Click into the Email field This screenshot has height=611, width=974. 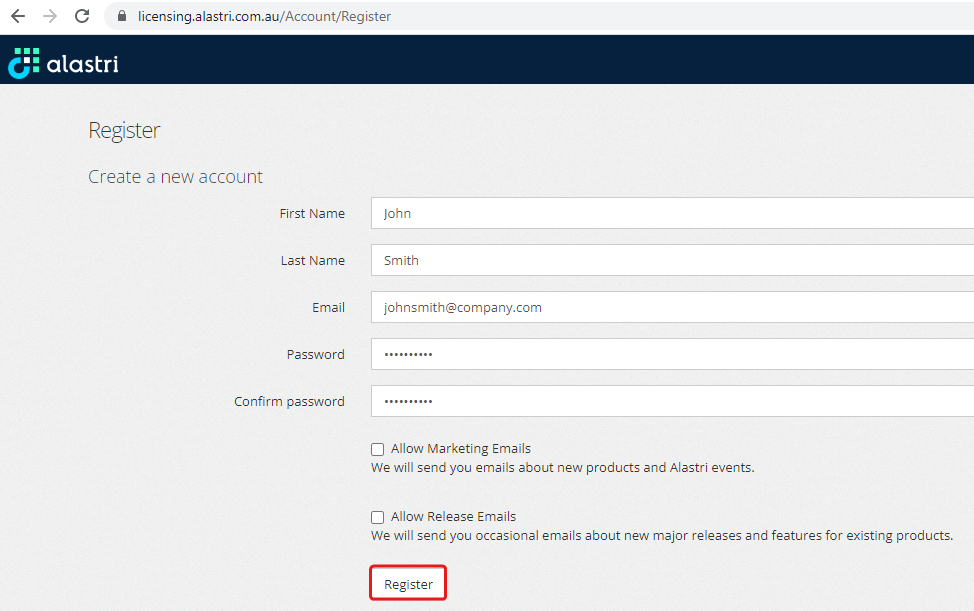(672, 307)
